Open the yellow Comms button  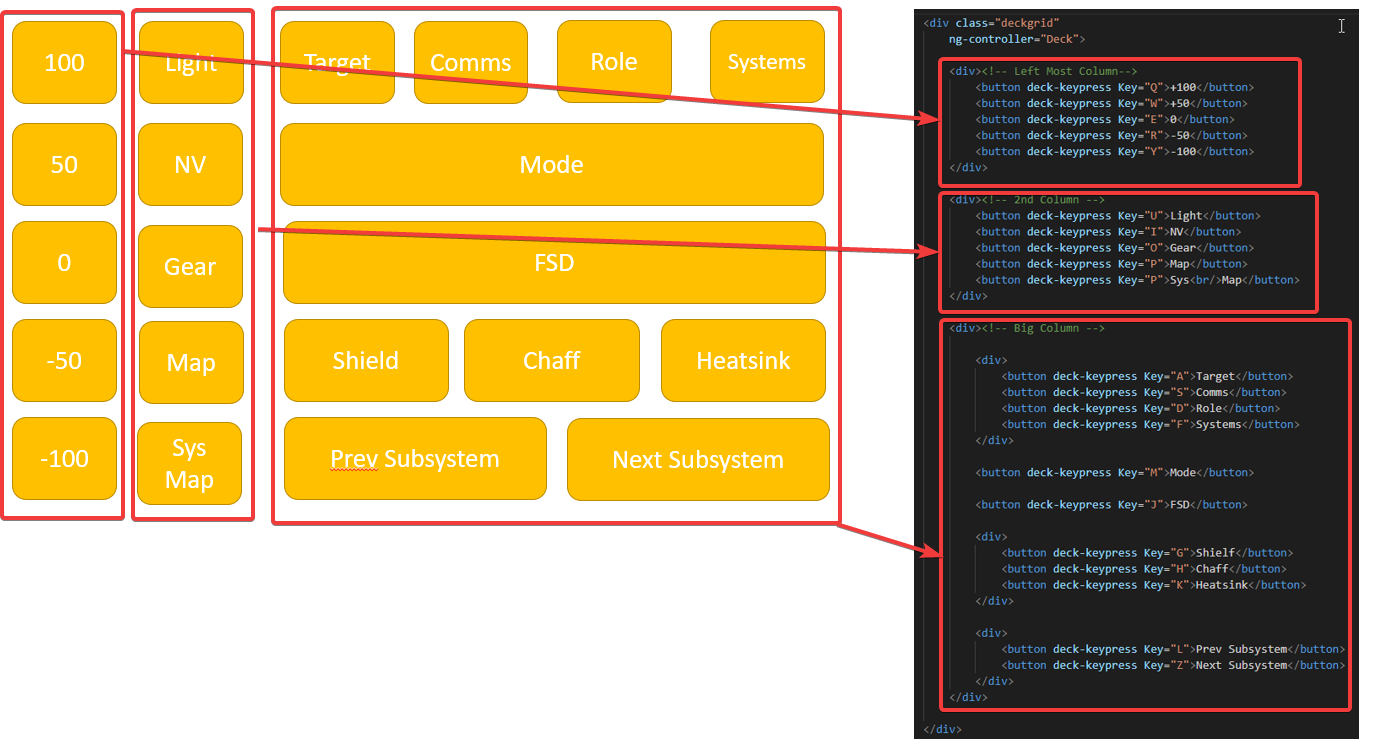pyautogui.click(x=470, y=62)
